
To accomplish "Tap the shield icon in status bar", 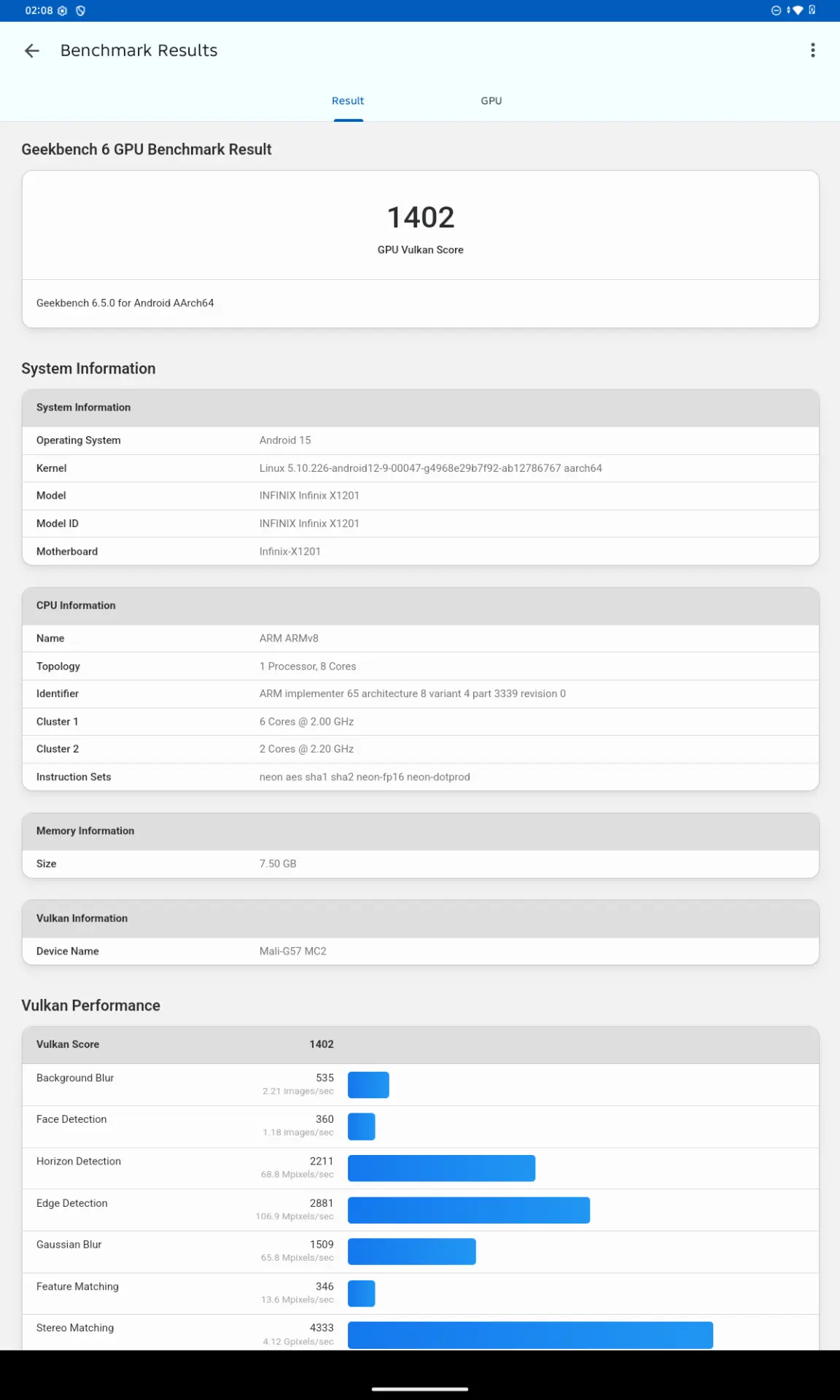I will (x=81, y=11).
